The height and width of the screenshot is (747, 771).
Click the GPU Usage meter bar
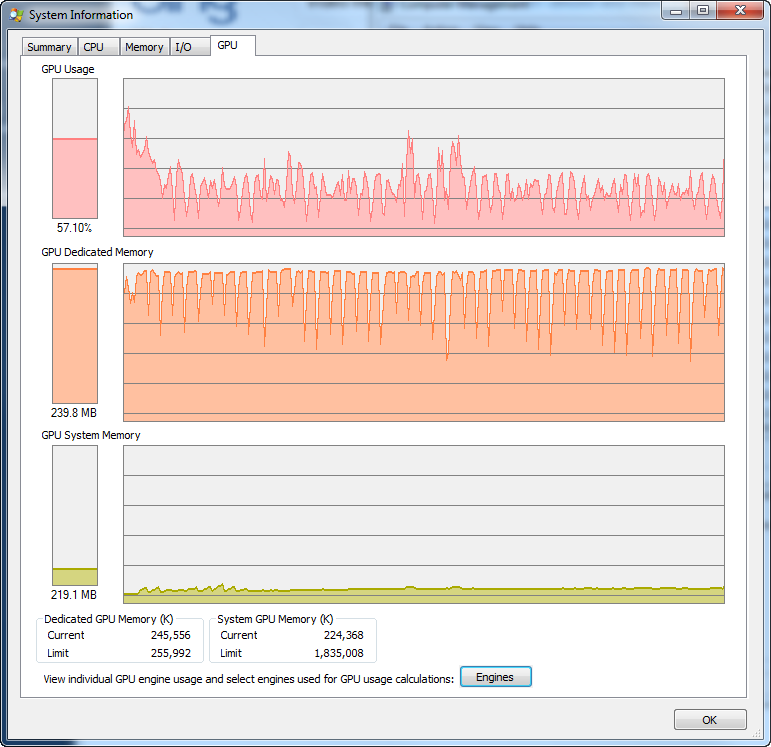[x=75, y=148]
